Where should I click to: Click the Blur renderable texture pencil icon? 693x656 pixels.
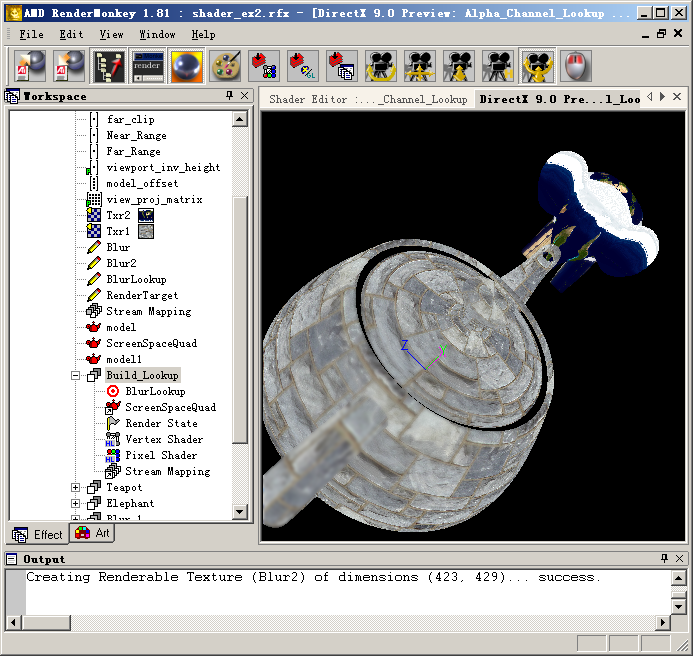tap(93, 247)
